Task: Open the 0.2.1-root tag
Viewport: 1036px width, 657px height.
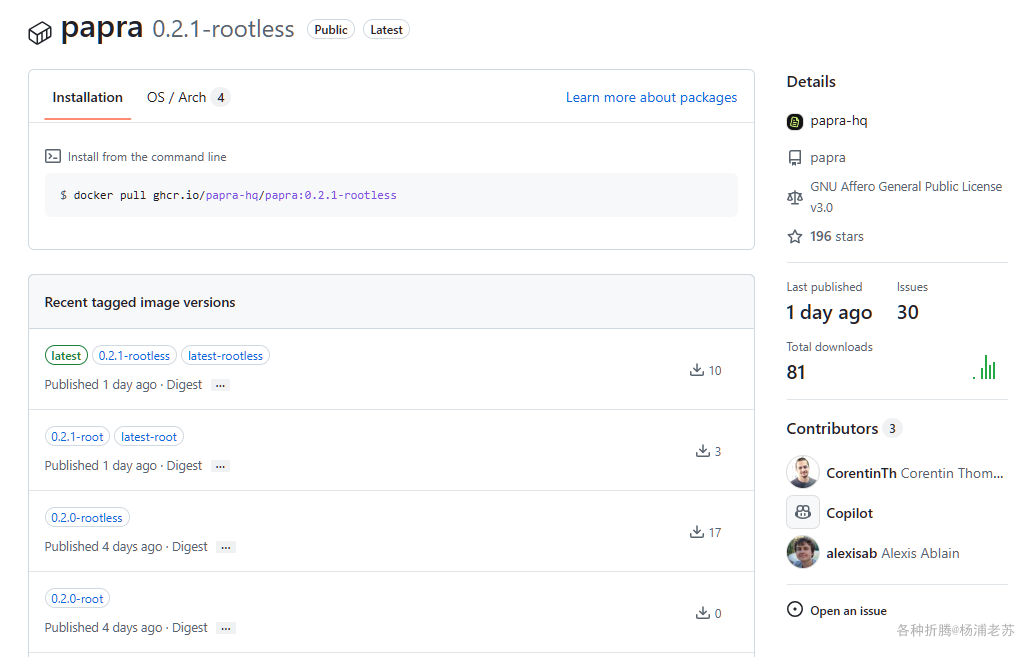Action: [77, 437]
